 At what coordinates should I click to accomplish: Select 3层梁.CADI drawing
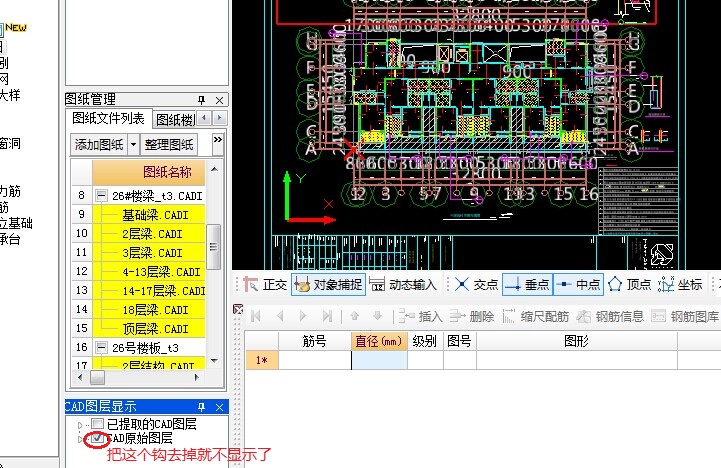pyautogui.click(x=149, y=252)
